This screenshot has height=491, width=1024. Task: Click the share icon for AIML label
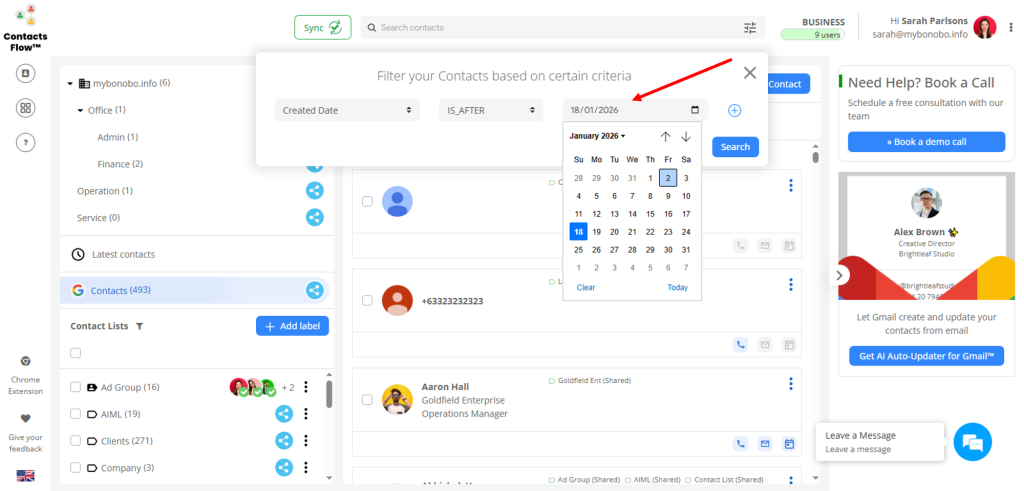[284, 414]
